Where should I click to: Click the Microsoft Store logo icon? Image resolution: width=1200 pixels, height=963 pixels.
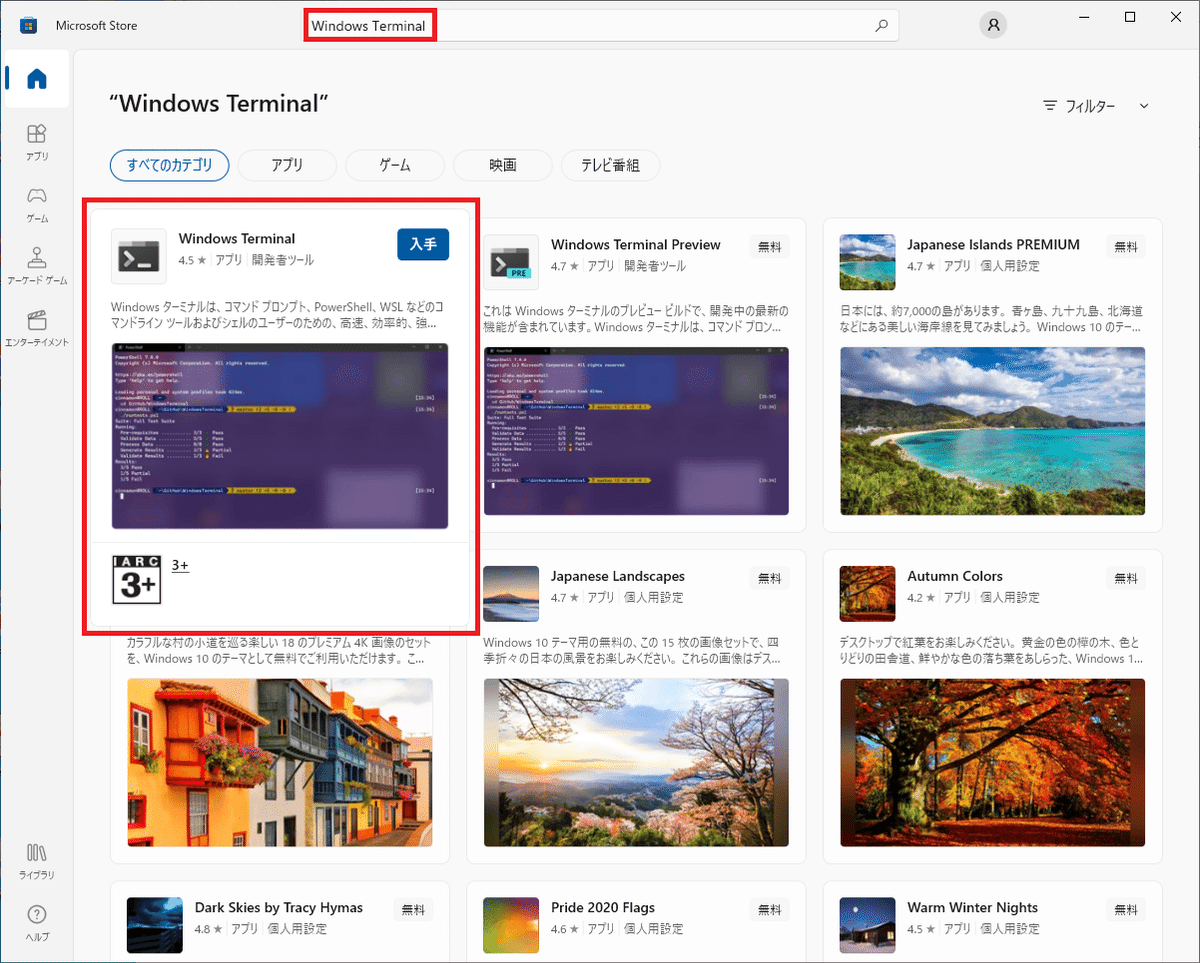(x=29, y=25)
